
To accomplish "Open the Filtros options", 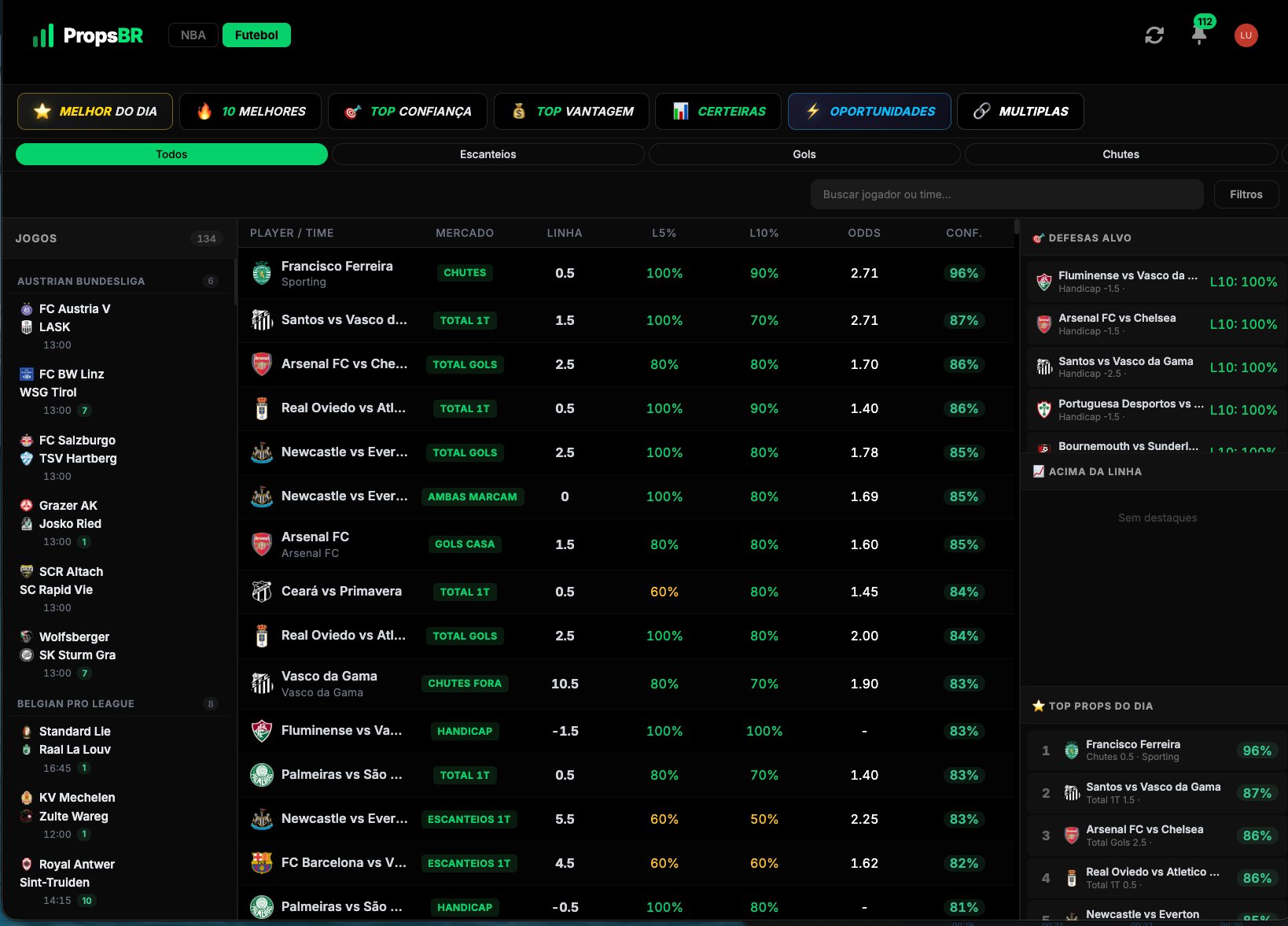I will pos(1246,194).
